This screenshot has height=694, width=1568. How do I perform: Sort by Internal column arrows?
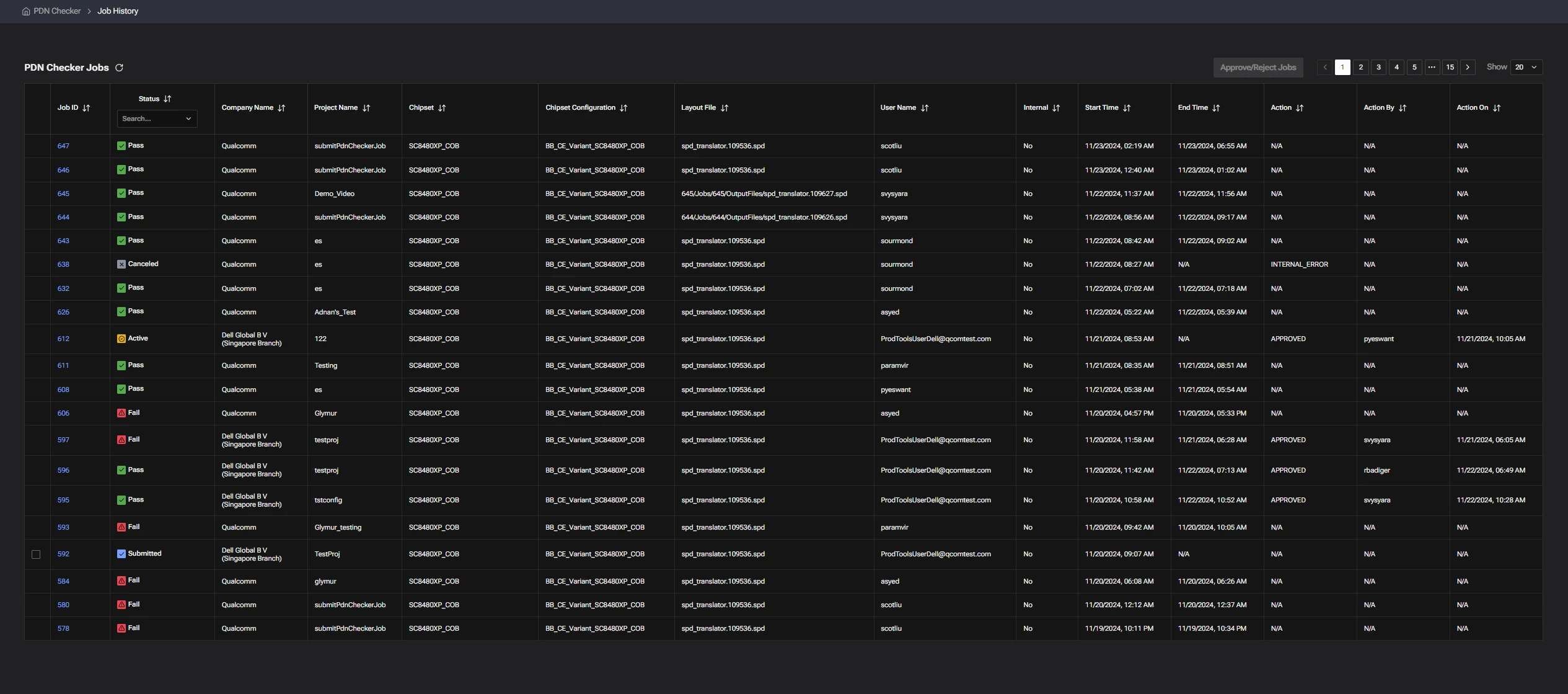pyautogui.click(x=1056, y=108)
